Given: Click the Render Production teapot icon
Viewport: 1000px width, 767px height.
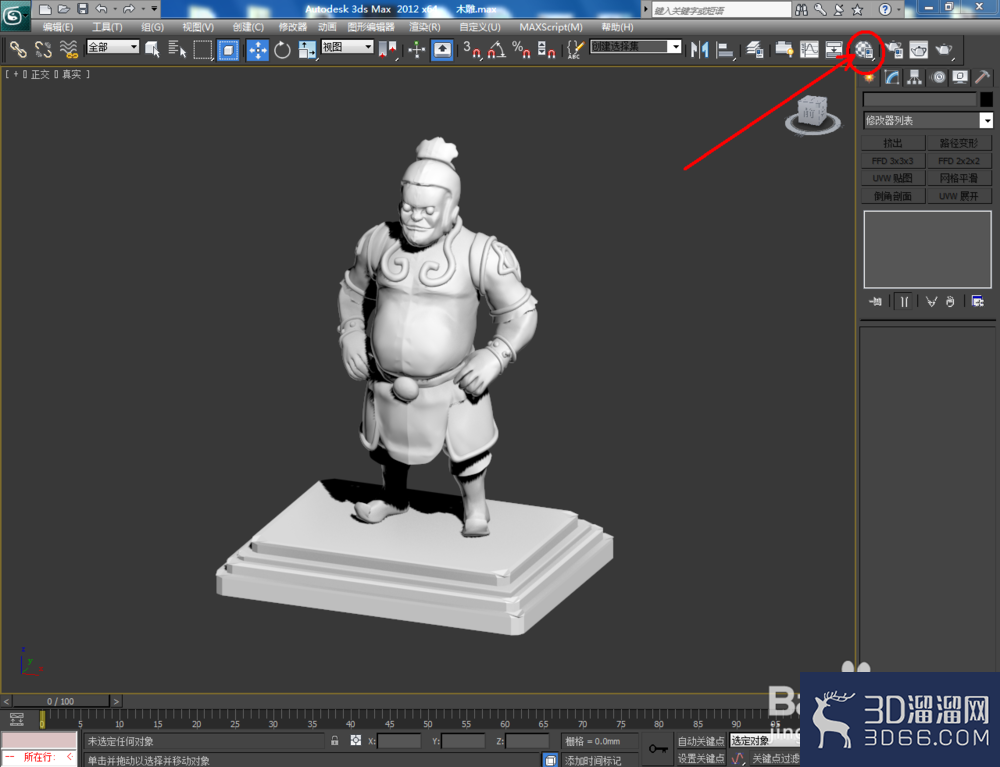Looking at the screenshot, I should pos(944,50).
